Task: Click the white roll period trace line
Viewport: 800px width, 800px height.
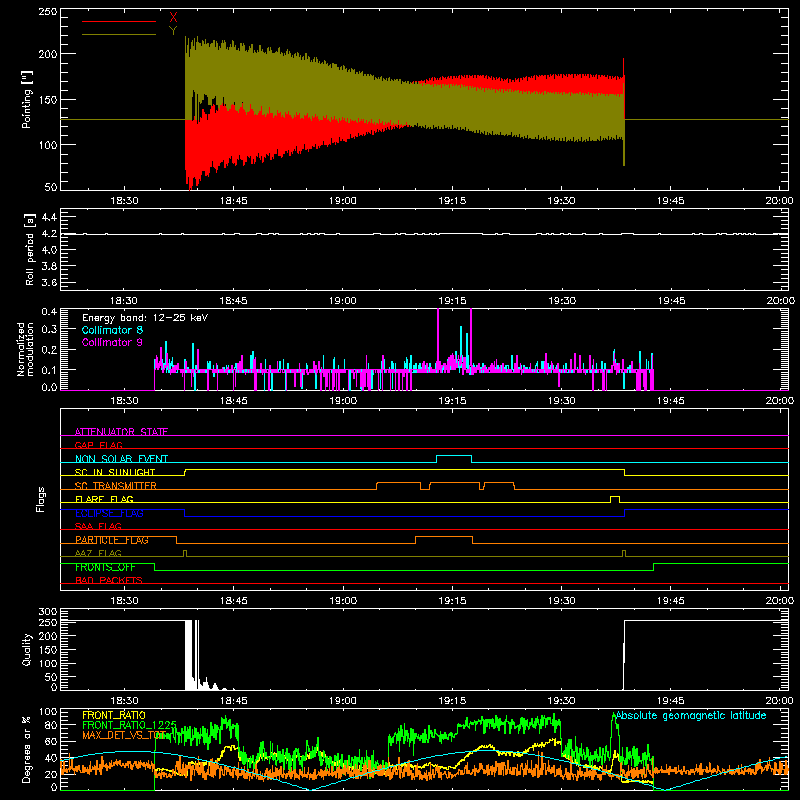Action: (x=423, y=234)
